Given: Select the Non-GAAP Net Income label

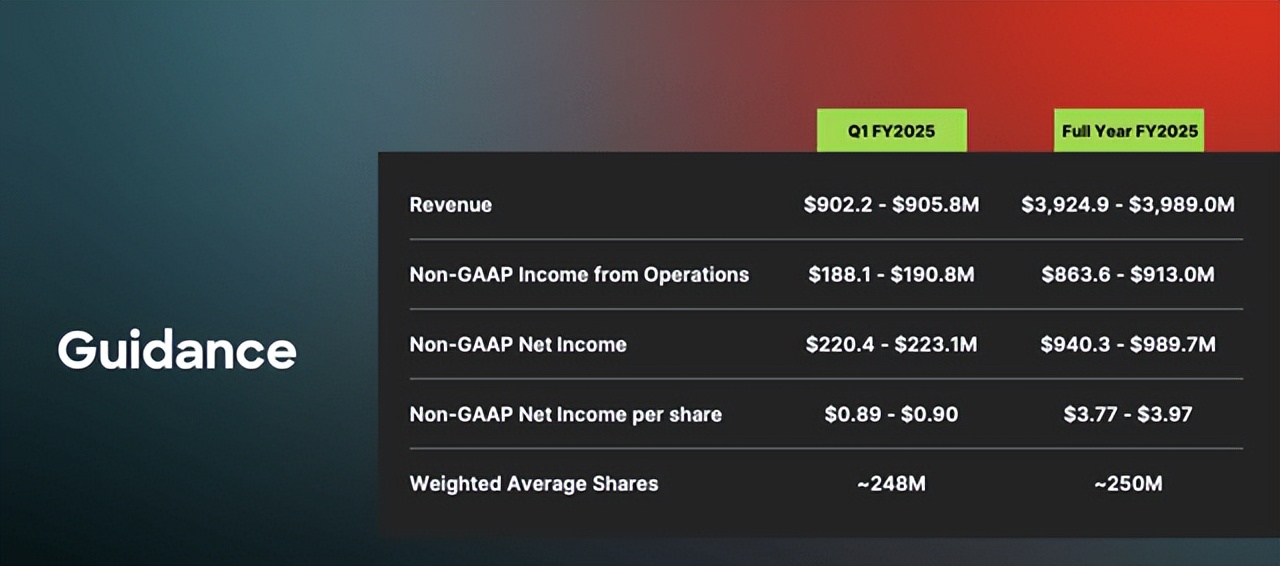Looking at the screenshot, I should (518, 345).
